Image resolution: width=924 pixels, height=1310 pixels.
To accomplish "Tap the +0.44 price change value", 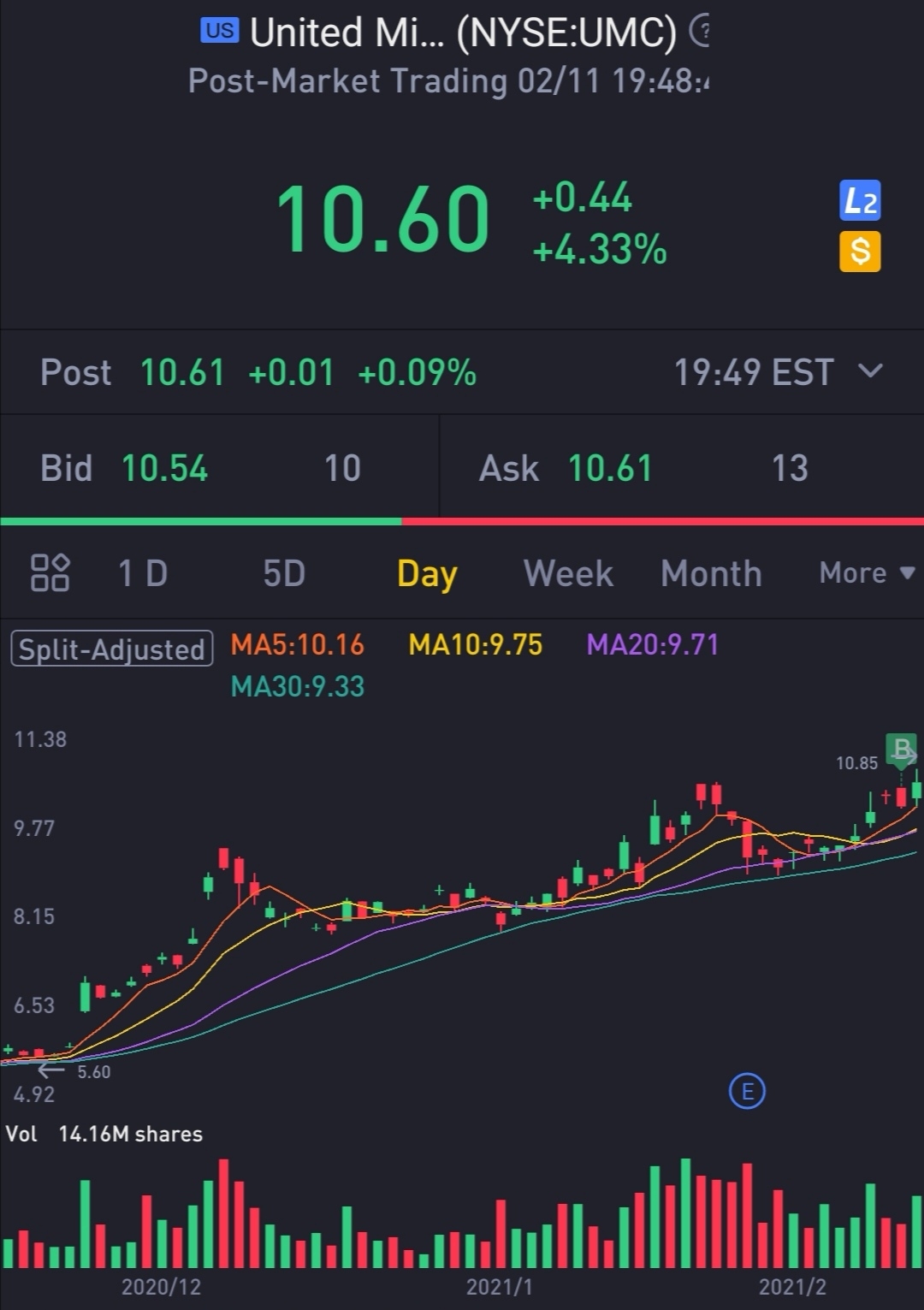I will [x=582, y=198].
